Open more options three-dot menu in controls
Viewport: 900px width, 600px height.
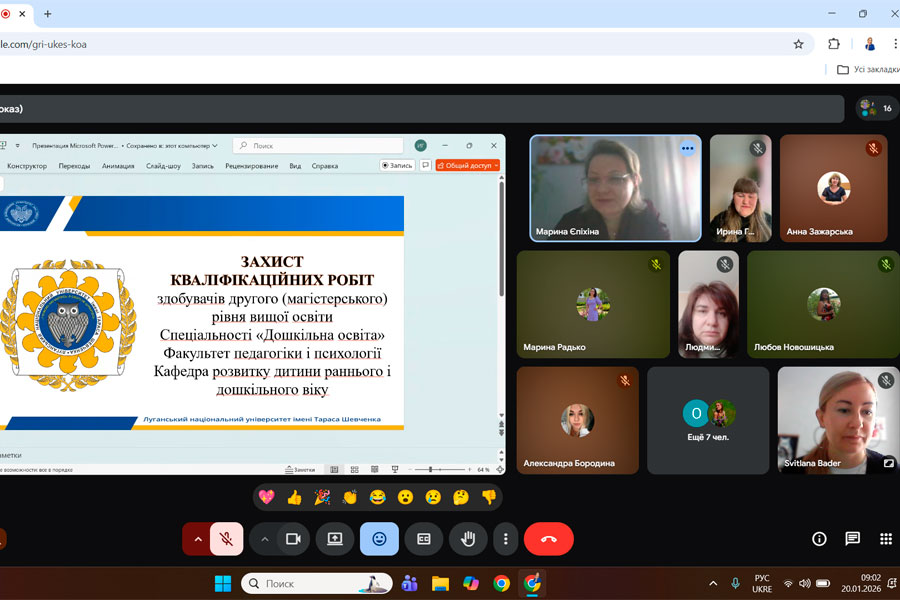click(x=505, y=539)
